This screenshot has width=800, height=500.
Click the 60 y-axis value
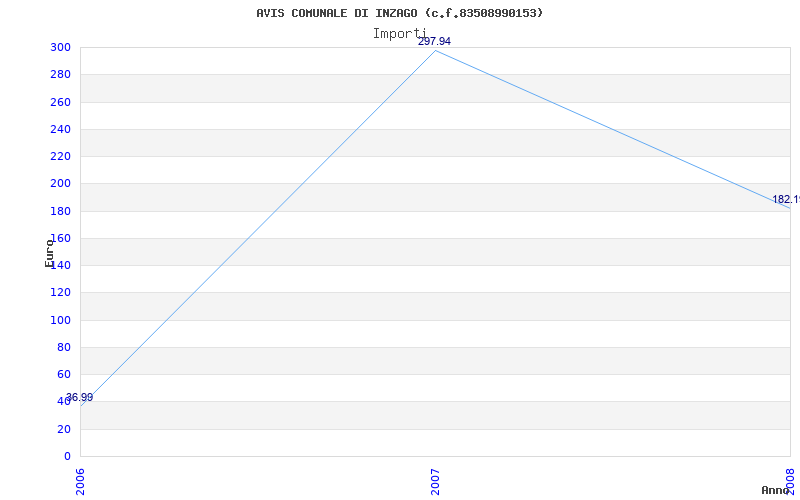click(x=64, y=374)
